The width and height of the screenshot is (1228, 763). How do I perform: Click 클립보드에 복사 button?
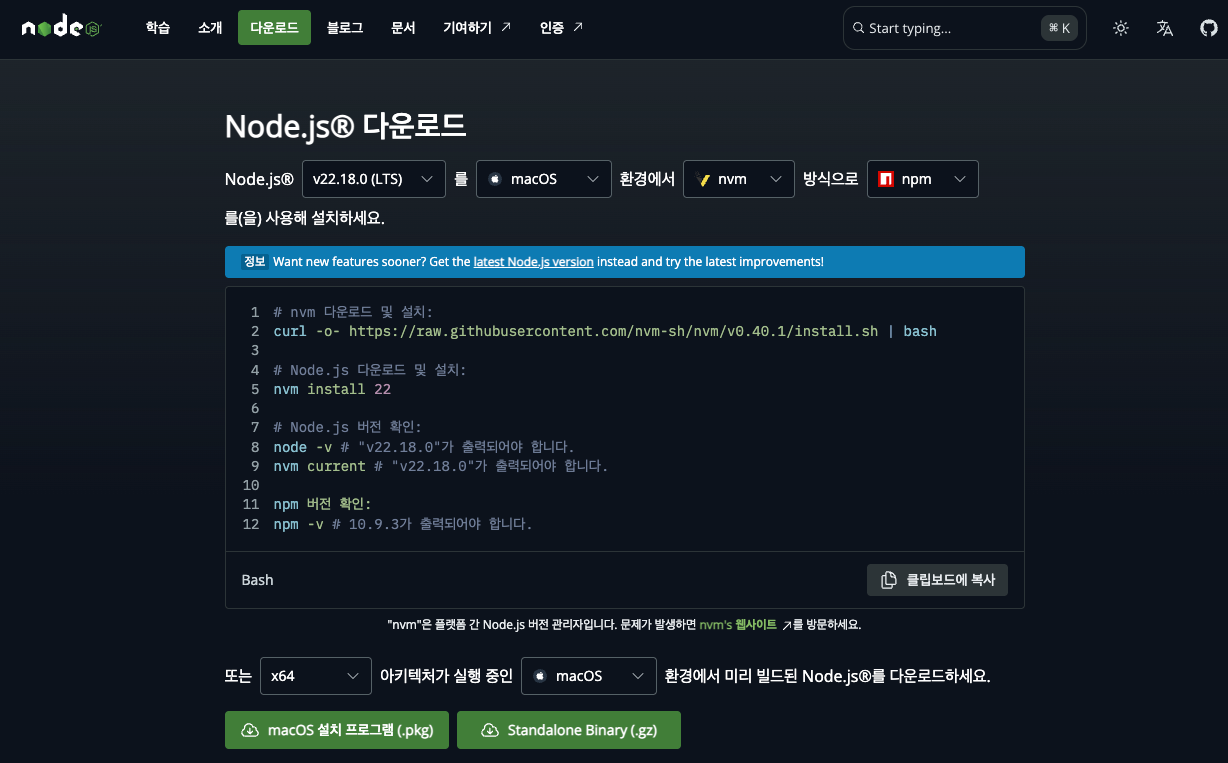937,580
